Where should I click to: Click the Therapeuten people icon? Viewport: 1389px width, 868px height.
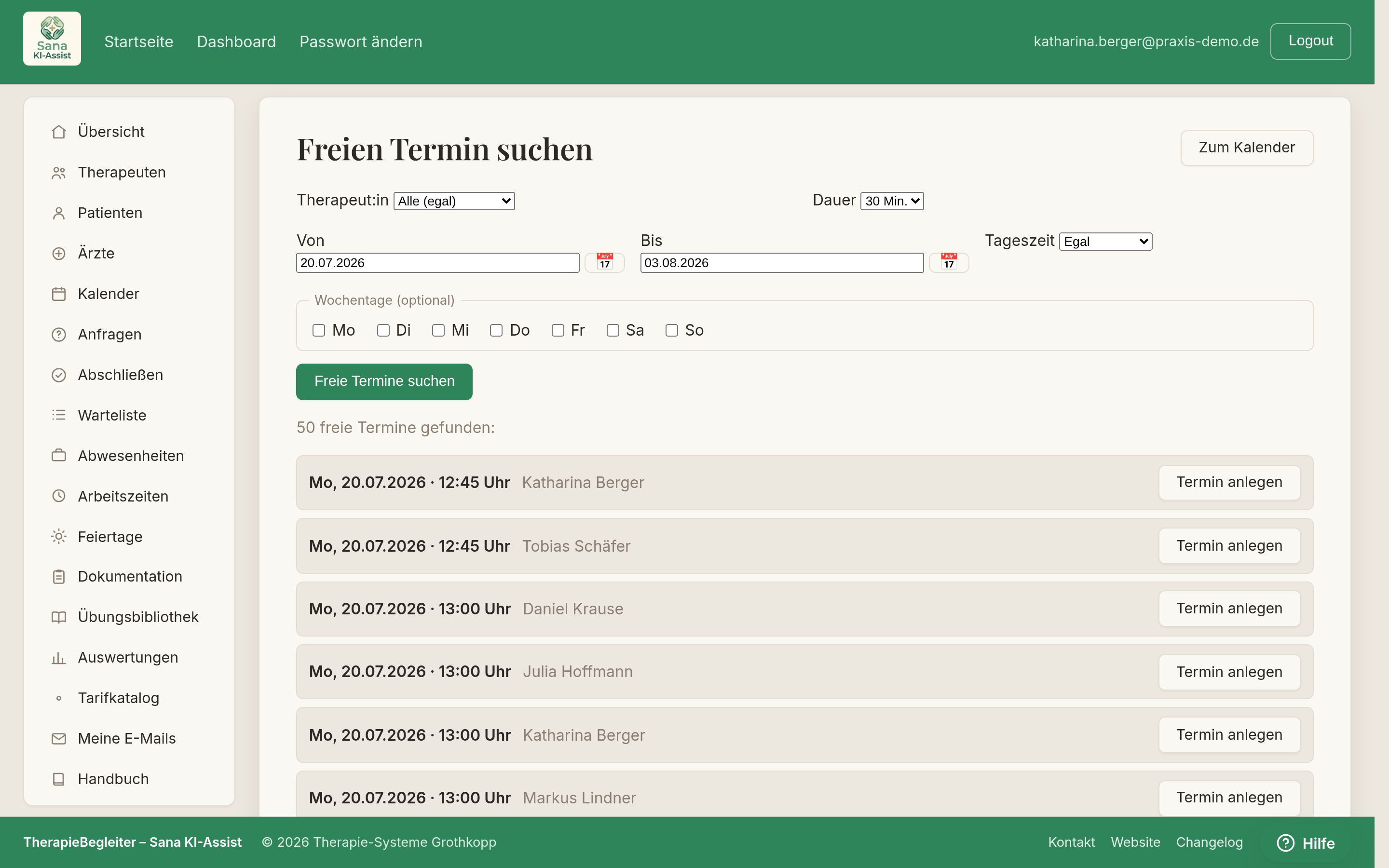pos(58,173)
